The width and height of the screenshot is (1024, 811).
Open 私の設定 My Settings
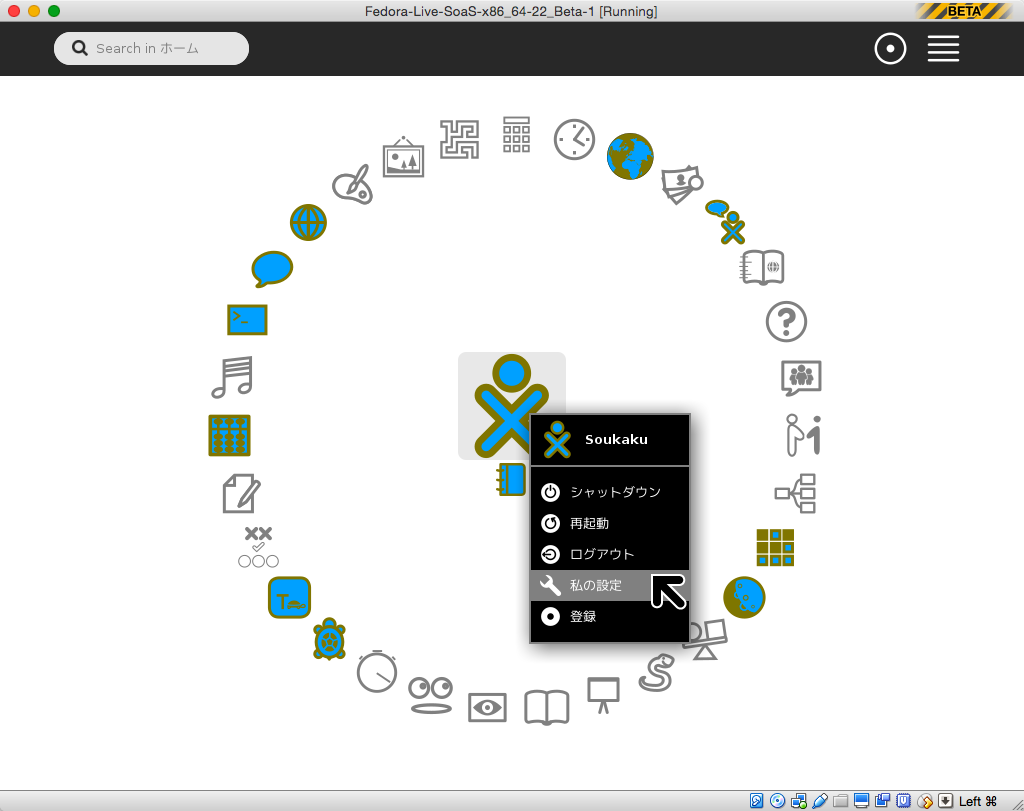(610, 585)
